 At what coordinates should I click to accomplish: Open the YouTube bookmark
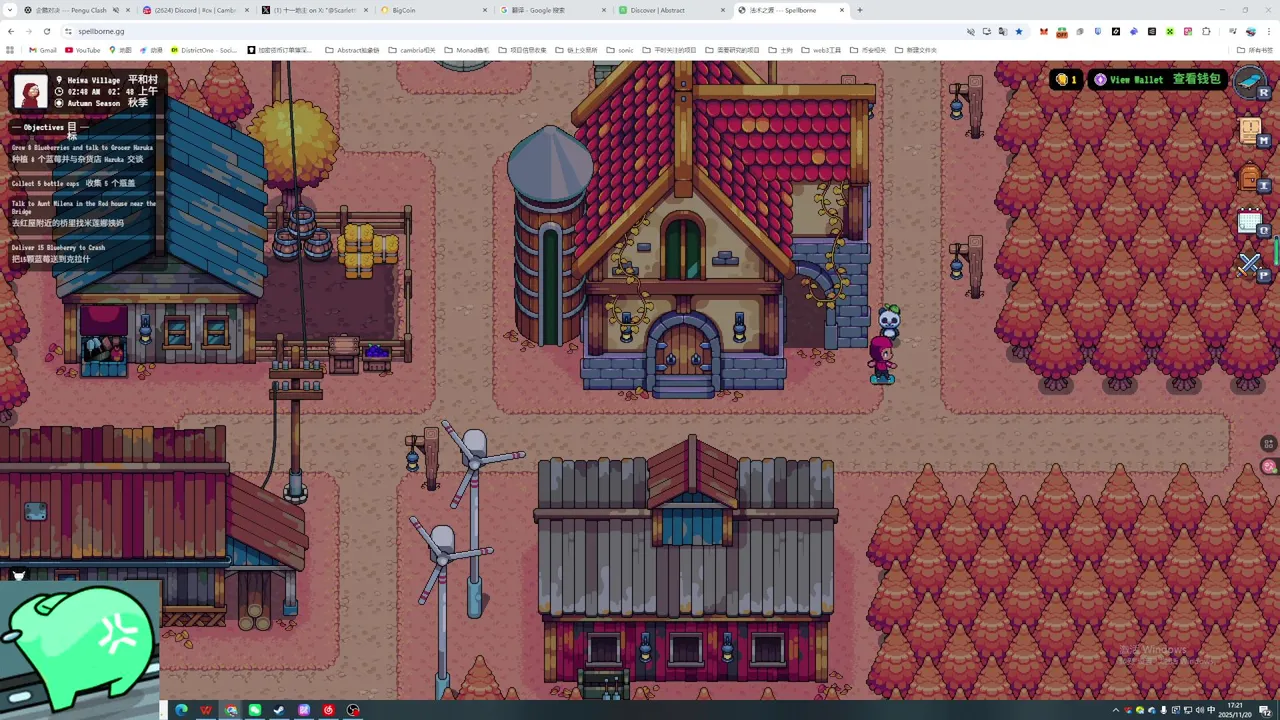click(83, 50)
